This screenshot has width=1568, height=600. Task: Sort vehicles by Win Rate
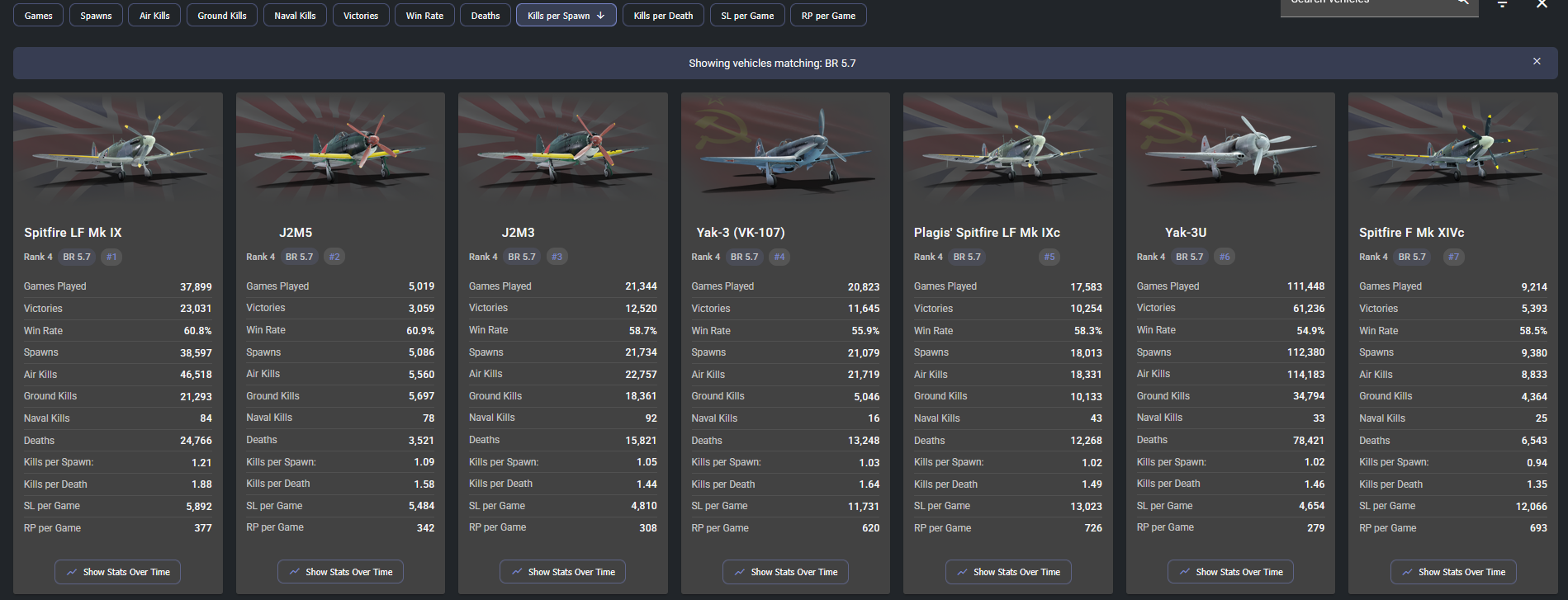click(x=424, y=16)
